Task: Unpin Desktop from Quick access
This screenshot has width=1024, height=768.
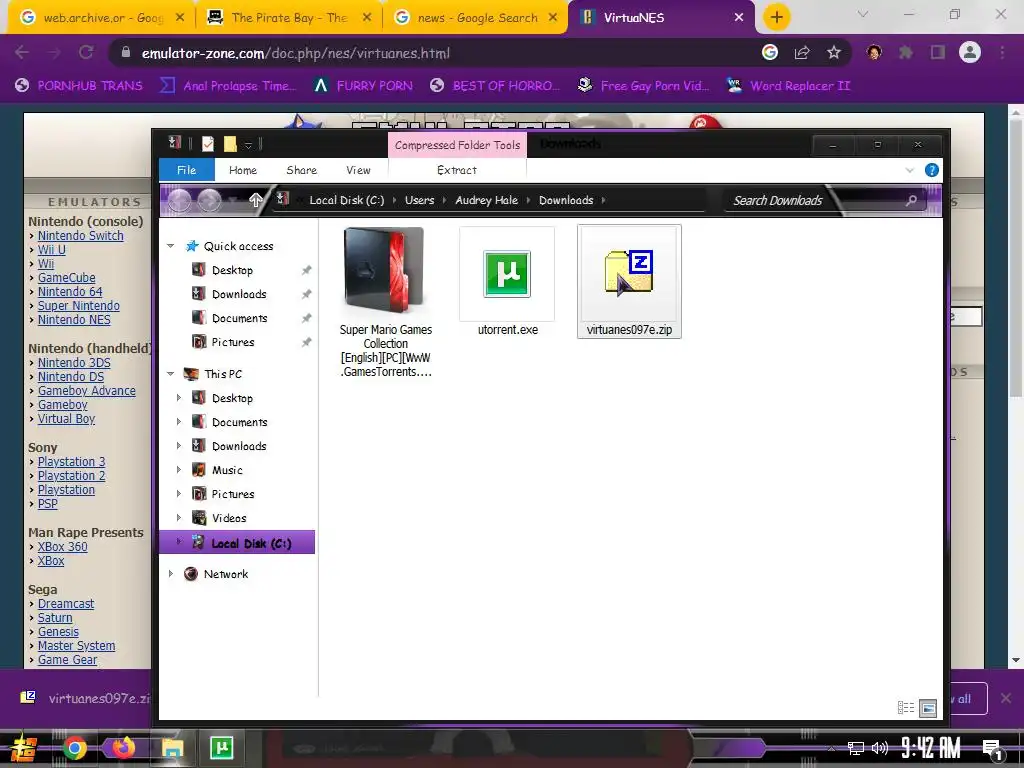Action: (x=306, y=270)
